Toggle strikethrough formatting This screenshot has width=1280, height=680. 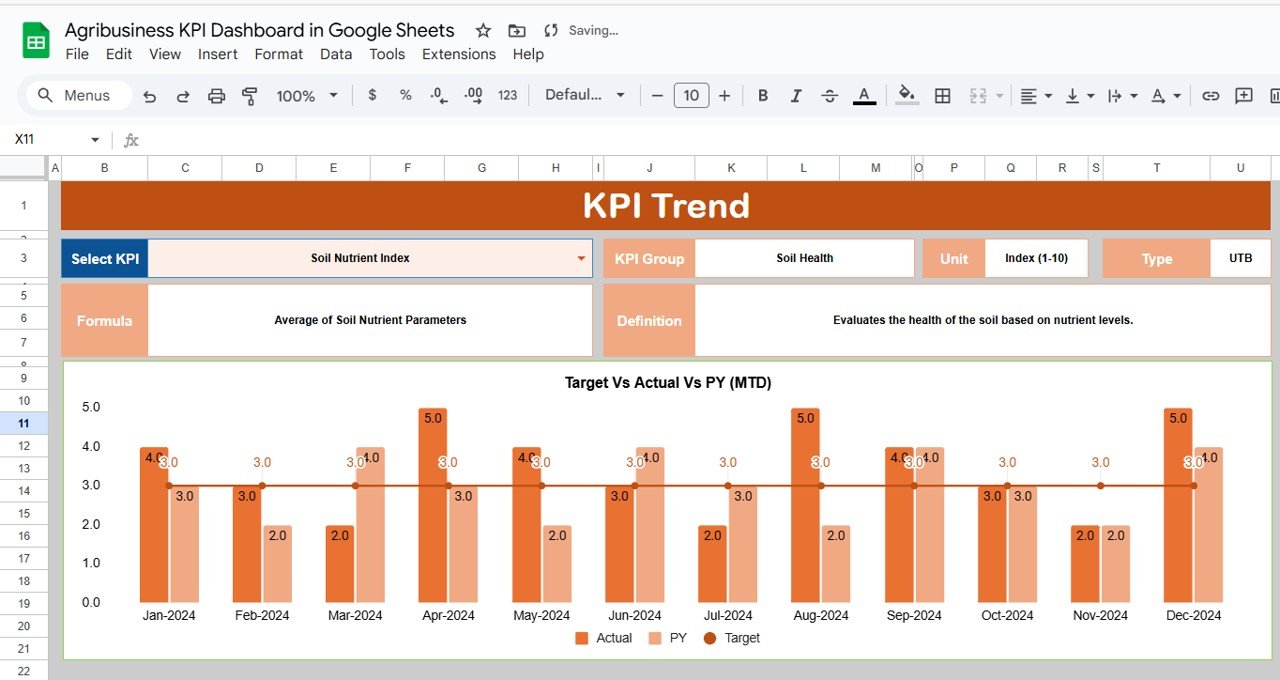[830, 95]
